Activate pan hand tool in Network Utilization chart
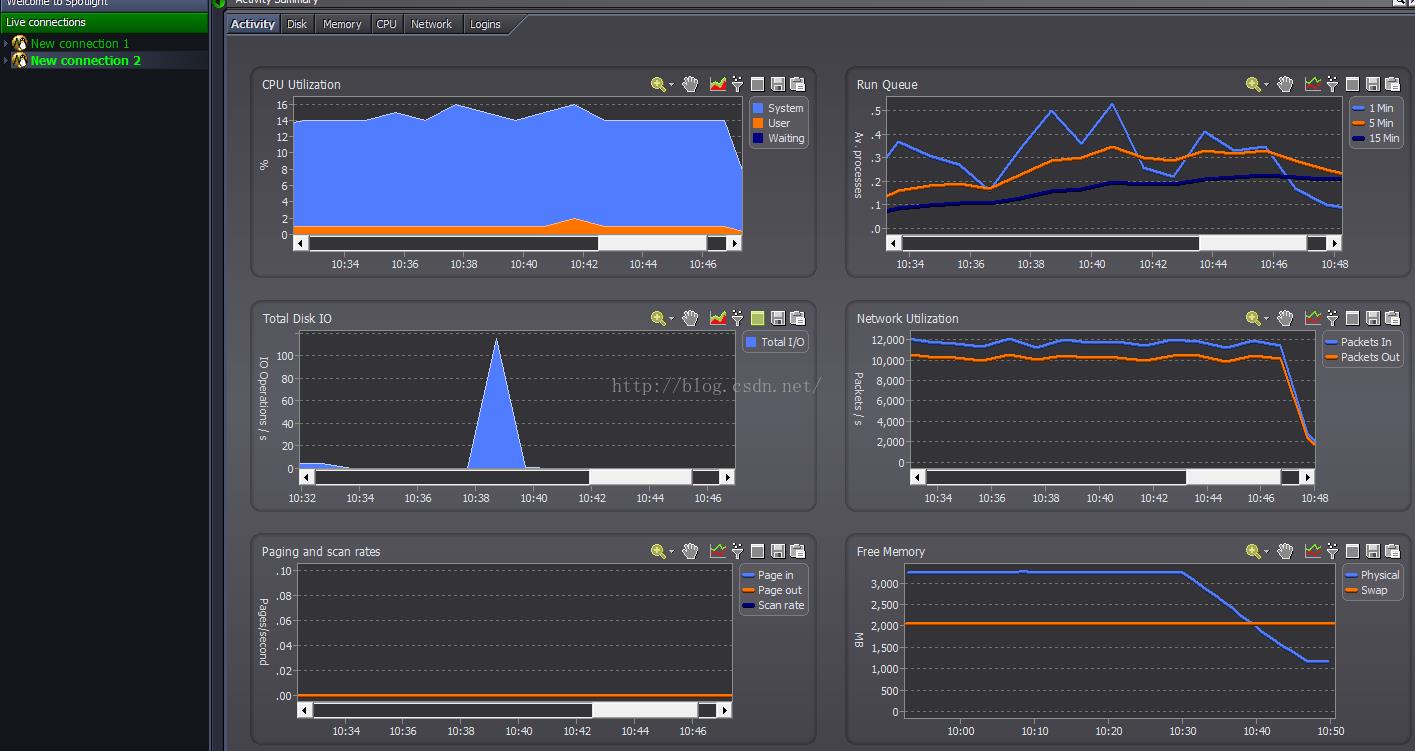Viewport: 1415px width, 751px height. [x=1285, y=319]
